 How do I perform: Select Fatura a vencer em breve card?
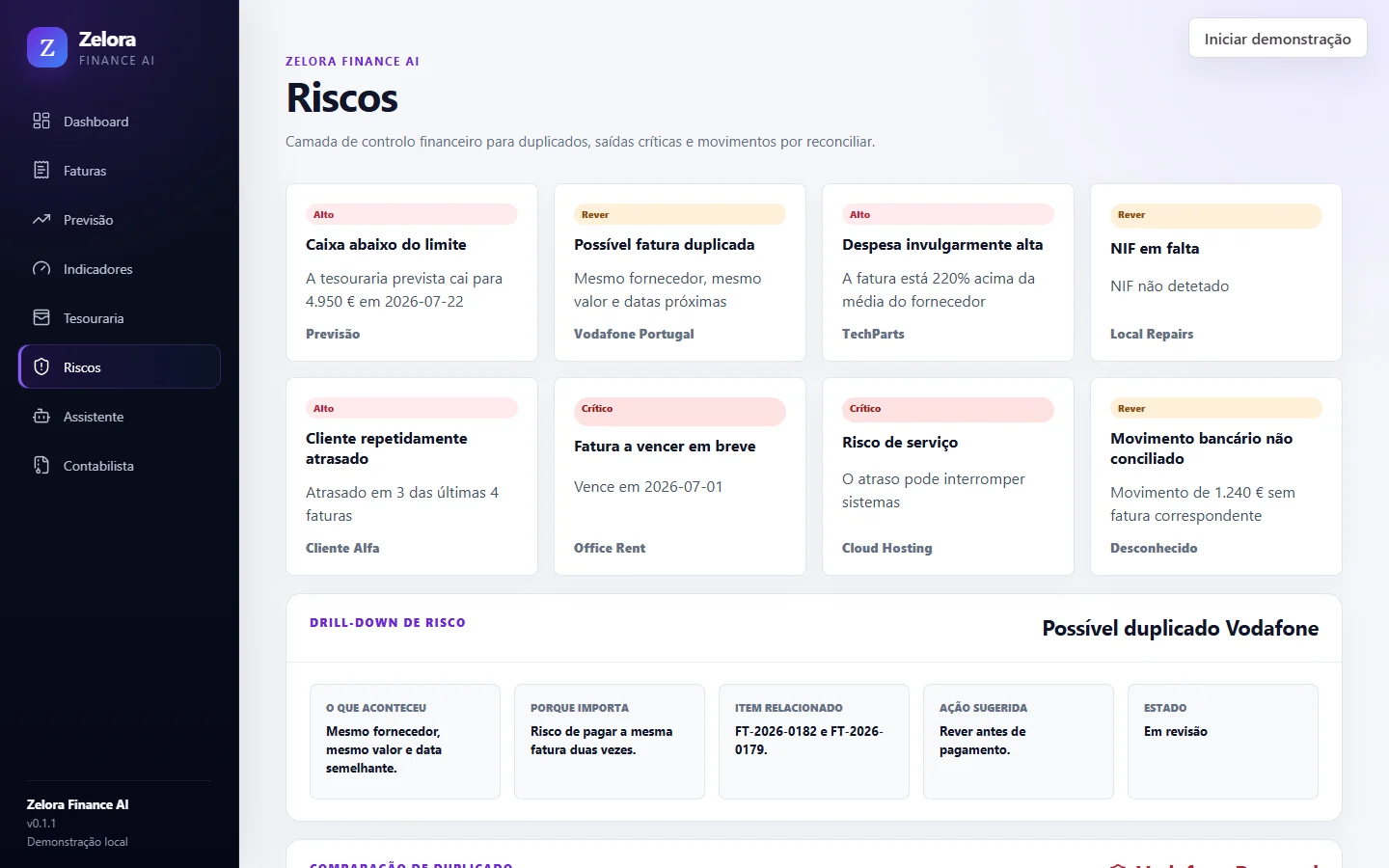click(680, 476)
